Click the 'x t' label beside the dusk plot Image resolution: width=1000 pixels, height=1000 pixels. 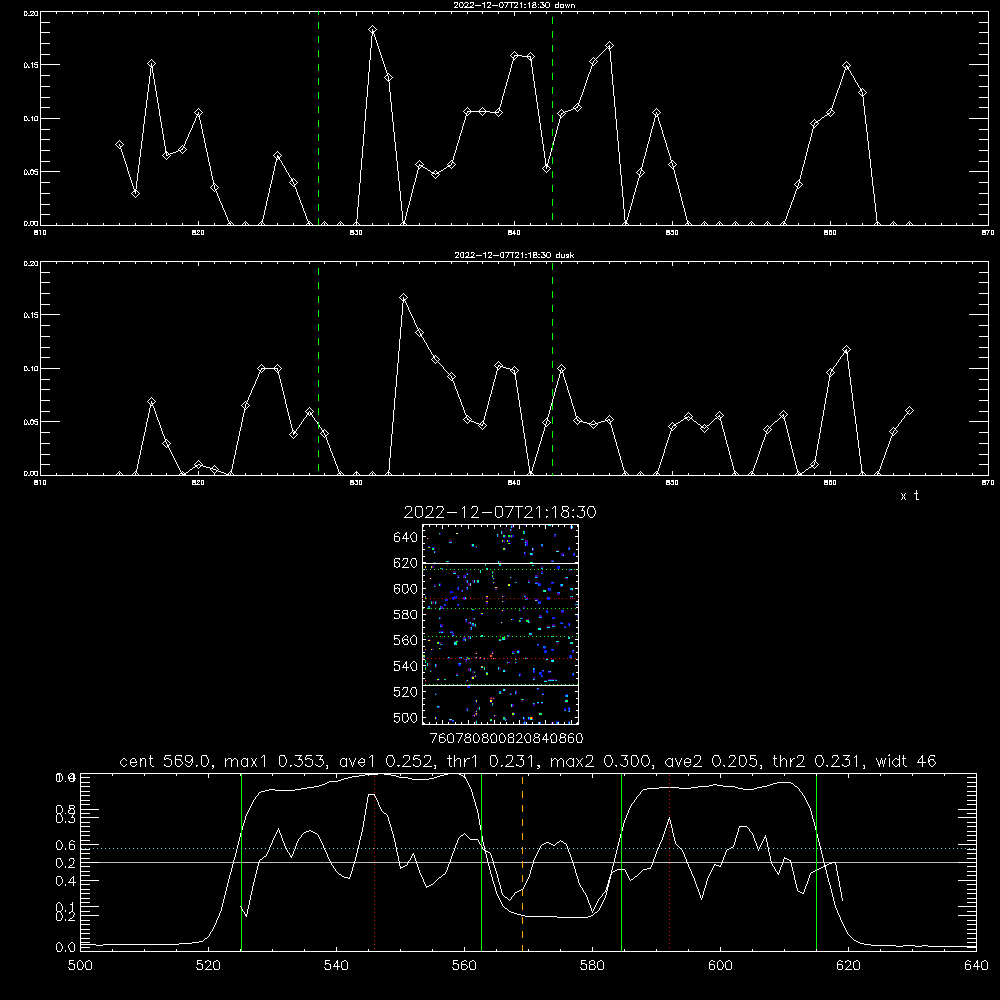click(x=909, y=496)
